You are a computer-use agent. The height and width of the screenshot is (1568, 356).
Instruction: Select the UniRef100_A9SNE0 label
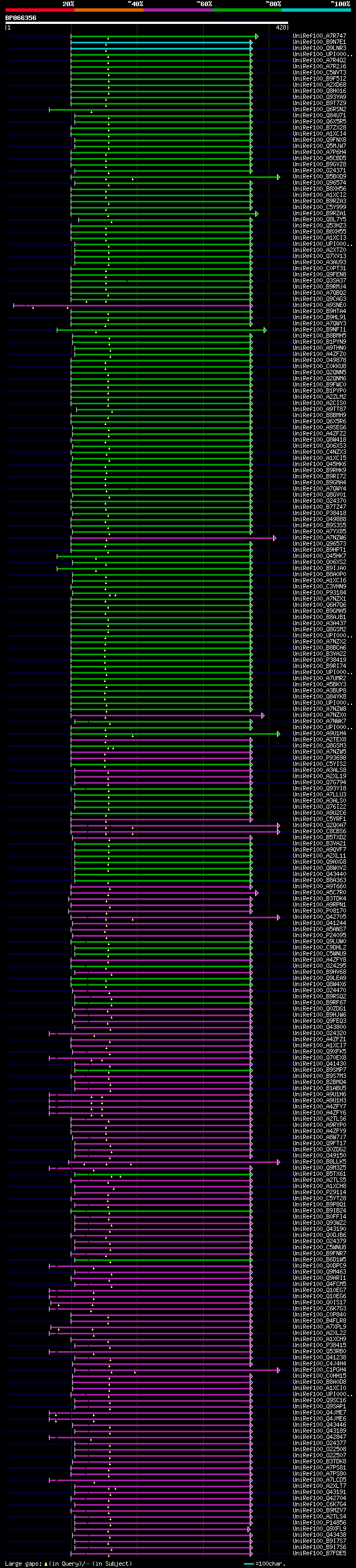(x=319, y=305)
